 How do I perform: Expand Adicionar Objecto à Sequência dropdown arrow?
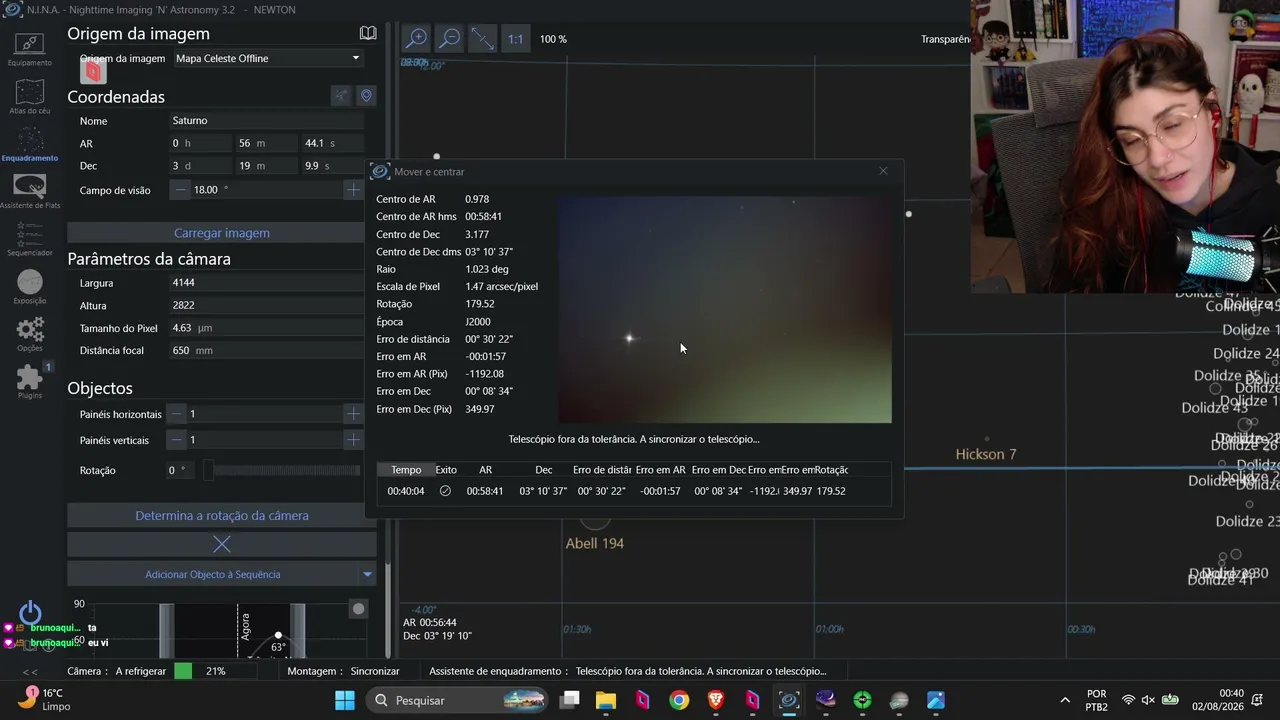point(367,574)
